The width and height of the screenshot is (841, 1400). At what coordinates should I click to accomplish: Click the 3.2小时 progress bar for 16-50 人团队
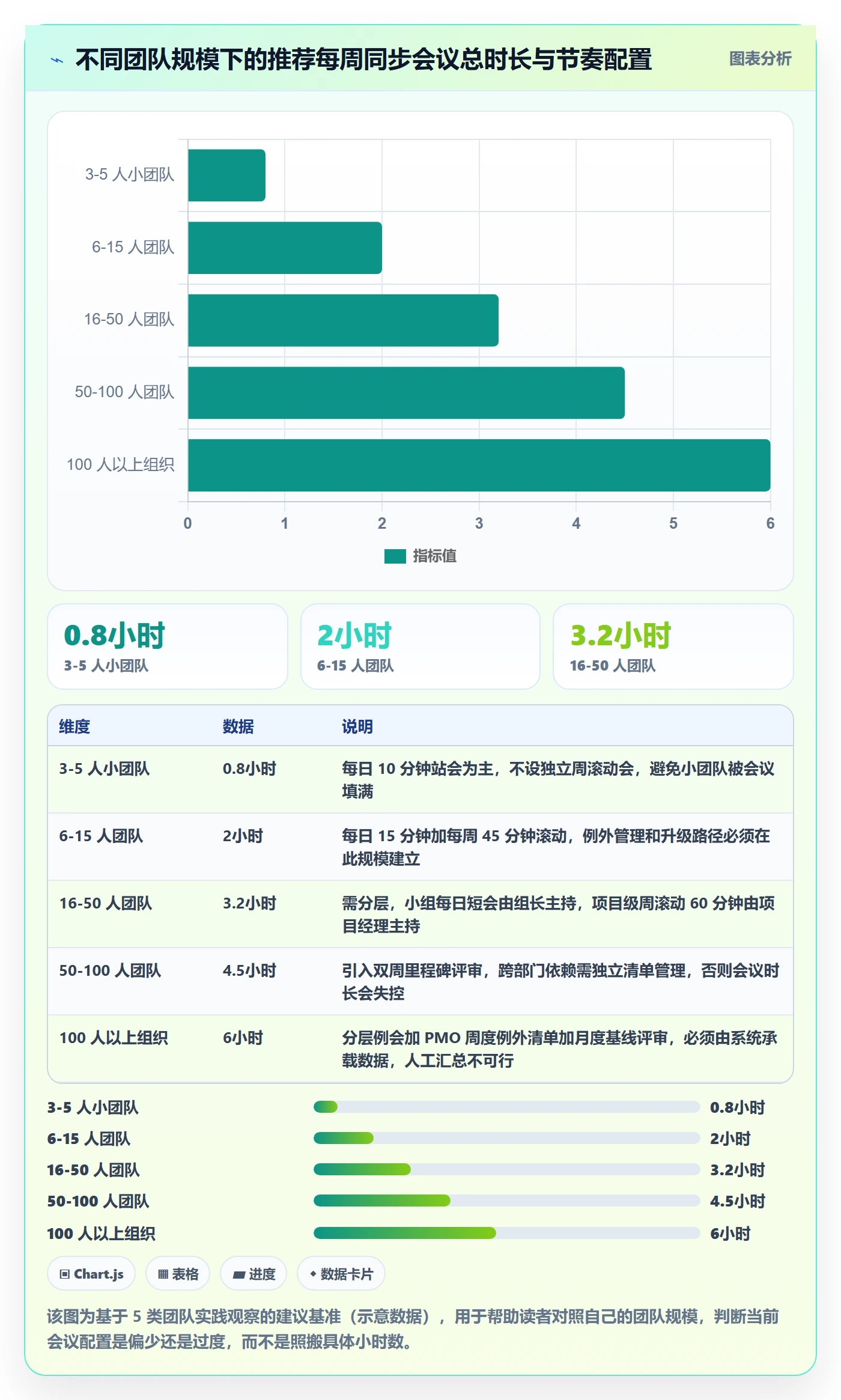pos(507,1169)
